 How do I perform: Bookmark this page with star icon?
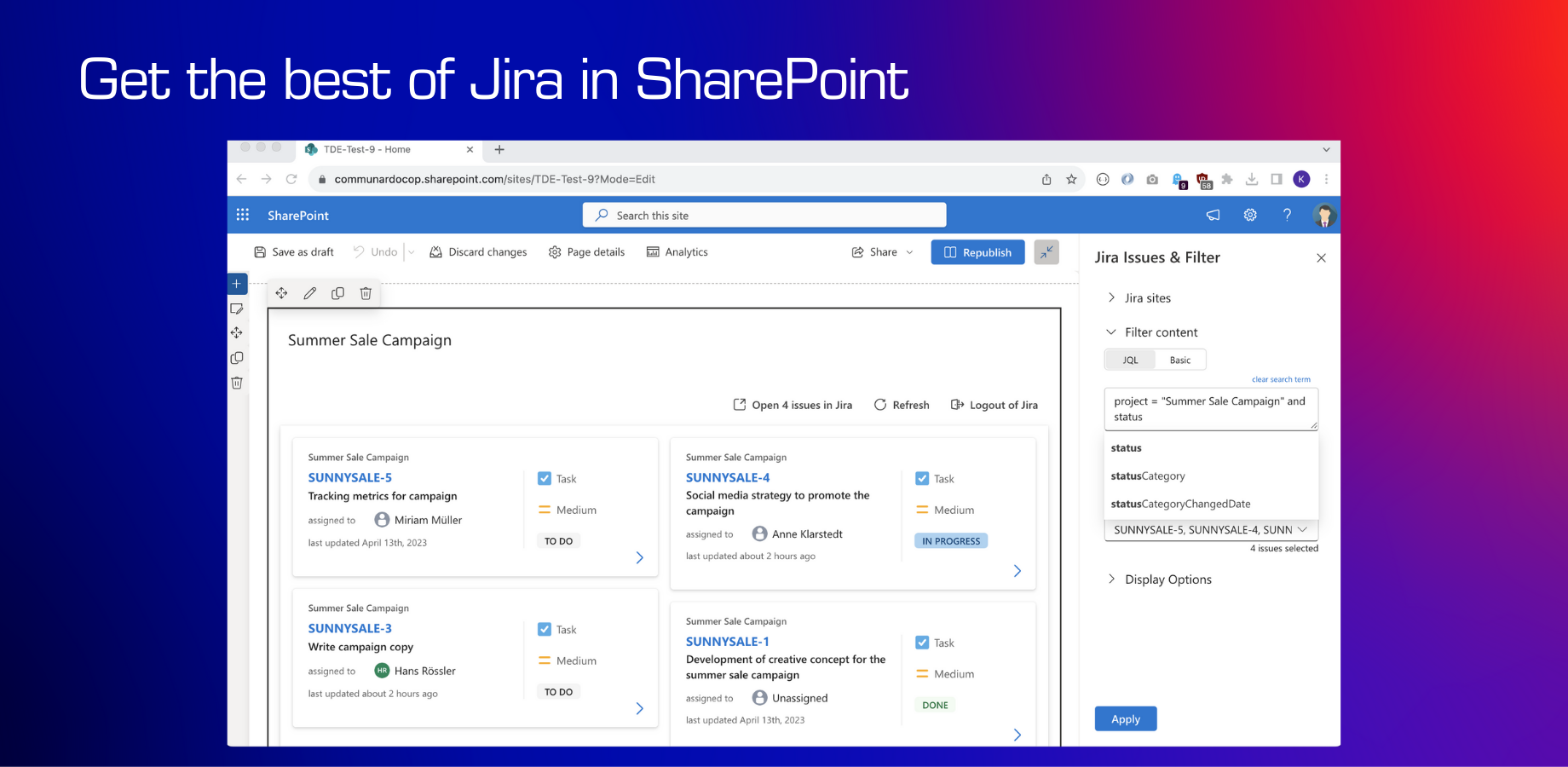point(1071,179)
